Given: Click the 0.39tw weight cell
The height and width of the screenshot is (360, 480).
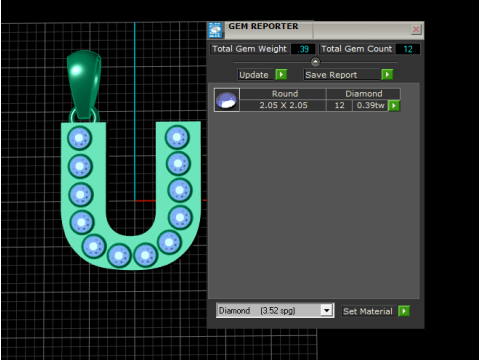Looking at the screenshot, I should coord(370,105).
